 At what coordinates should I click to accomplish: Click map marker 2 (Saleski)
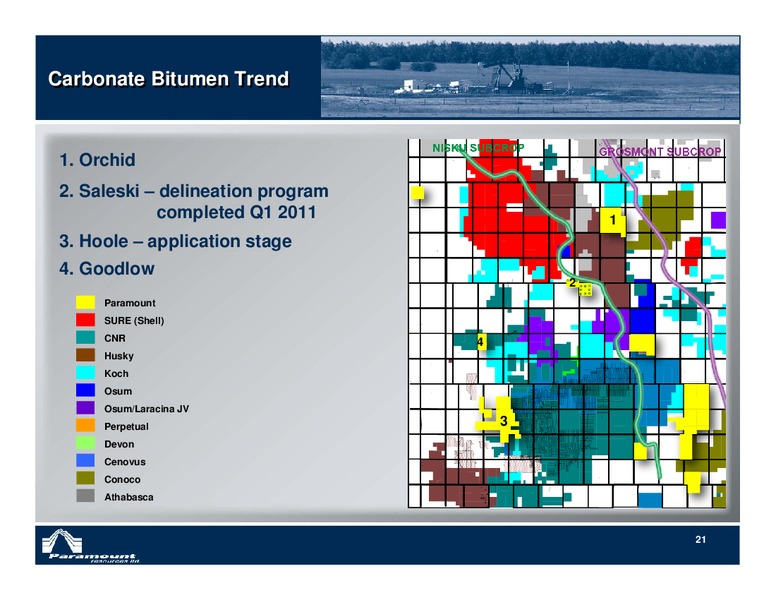point(572,283)
